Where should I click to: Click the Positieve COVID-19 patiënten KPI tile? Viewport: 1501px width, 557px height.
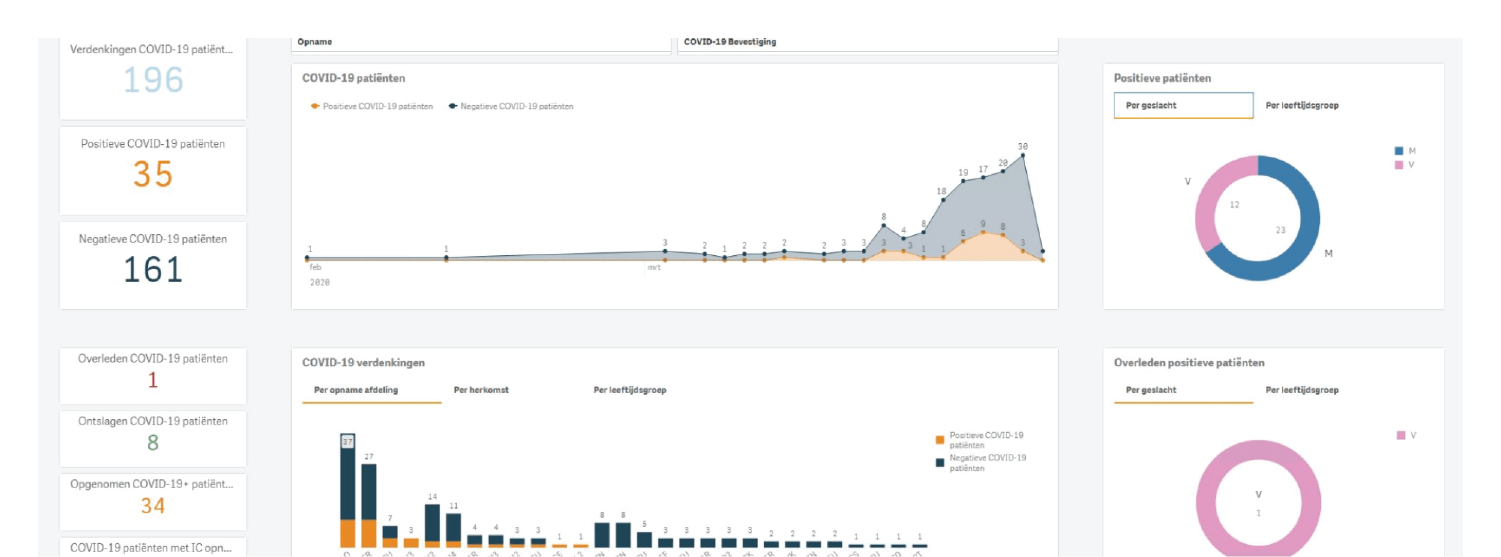click(x=153, y=170)
